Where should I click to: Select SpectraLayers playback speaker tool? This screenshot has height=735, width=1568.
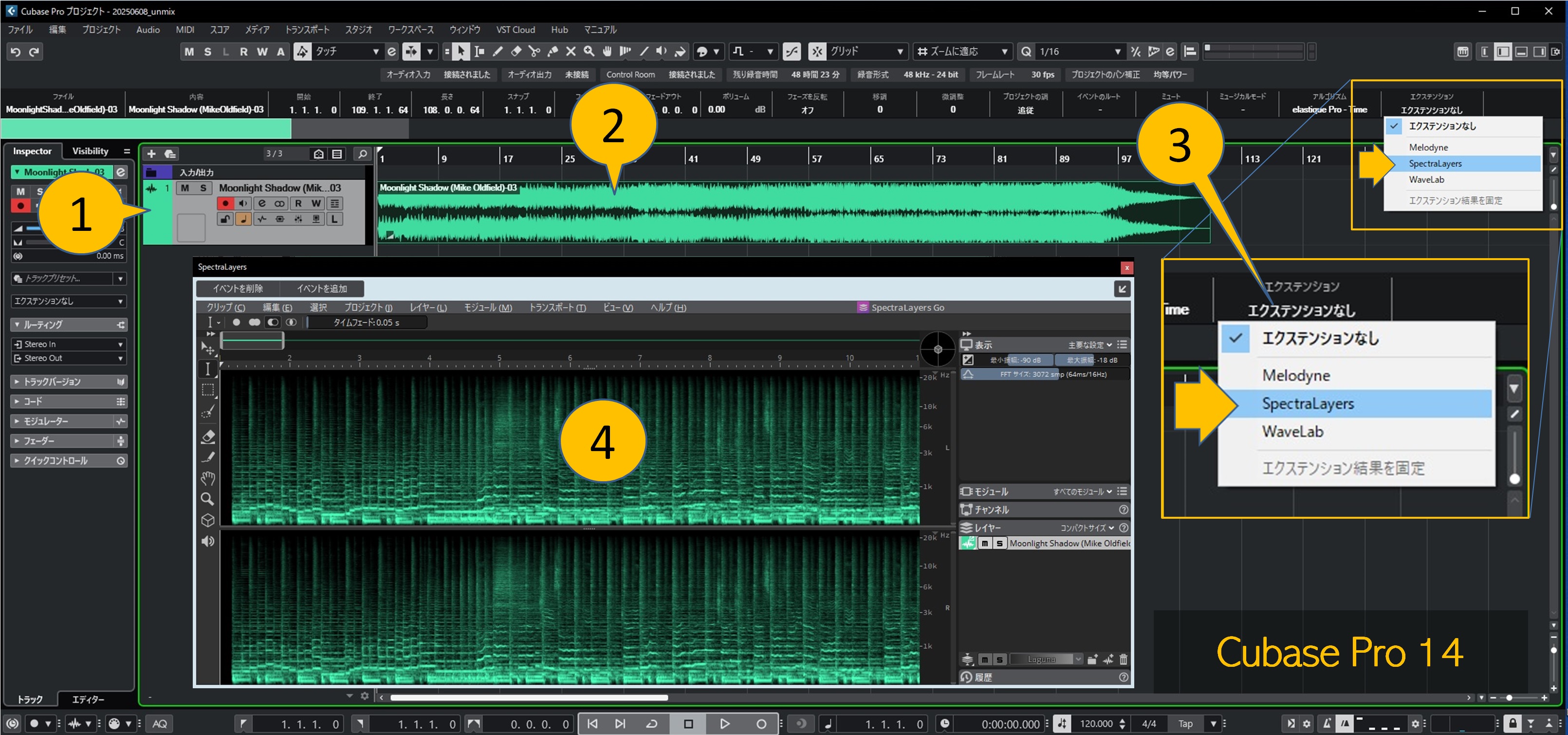[x=207, y=541]
